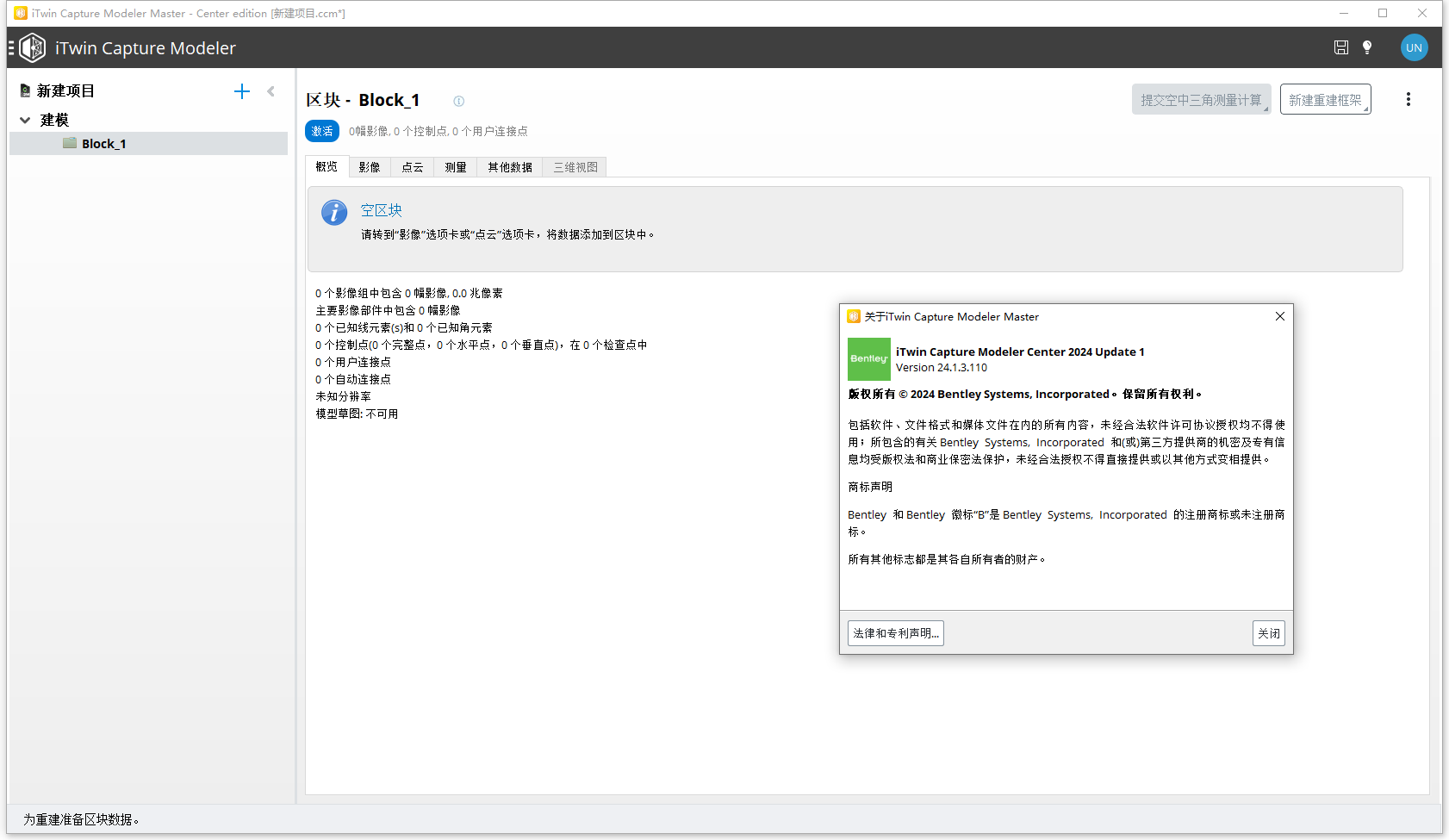Close the About dialog with the X
The height and width of the screenshot is (840, 1449).
tap(1280, 316)
